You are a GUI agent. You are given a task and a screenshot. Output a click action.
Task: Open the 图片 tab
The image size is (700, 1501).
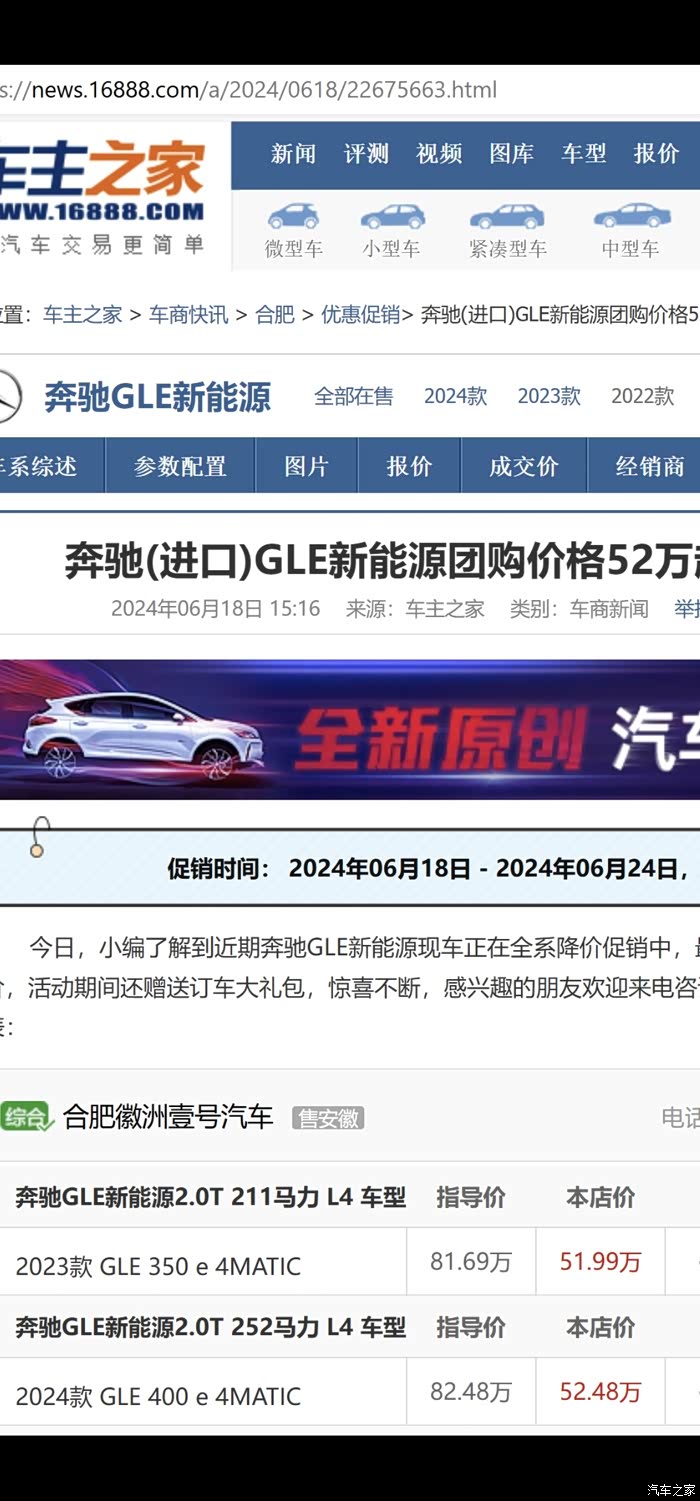(x=306, y=466)
